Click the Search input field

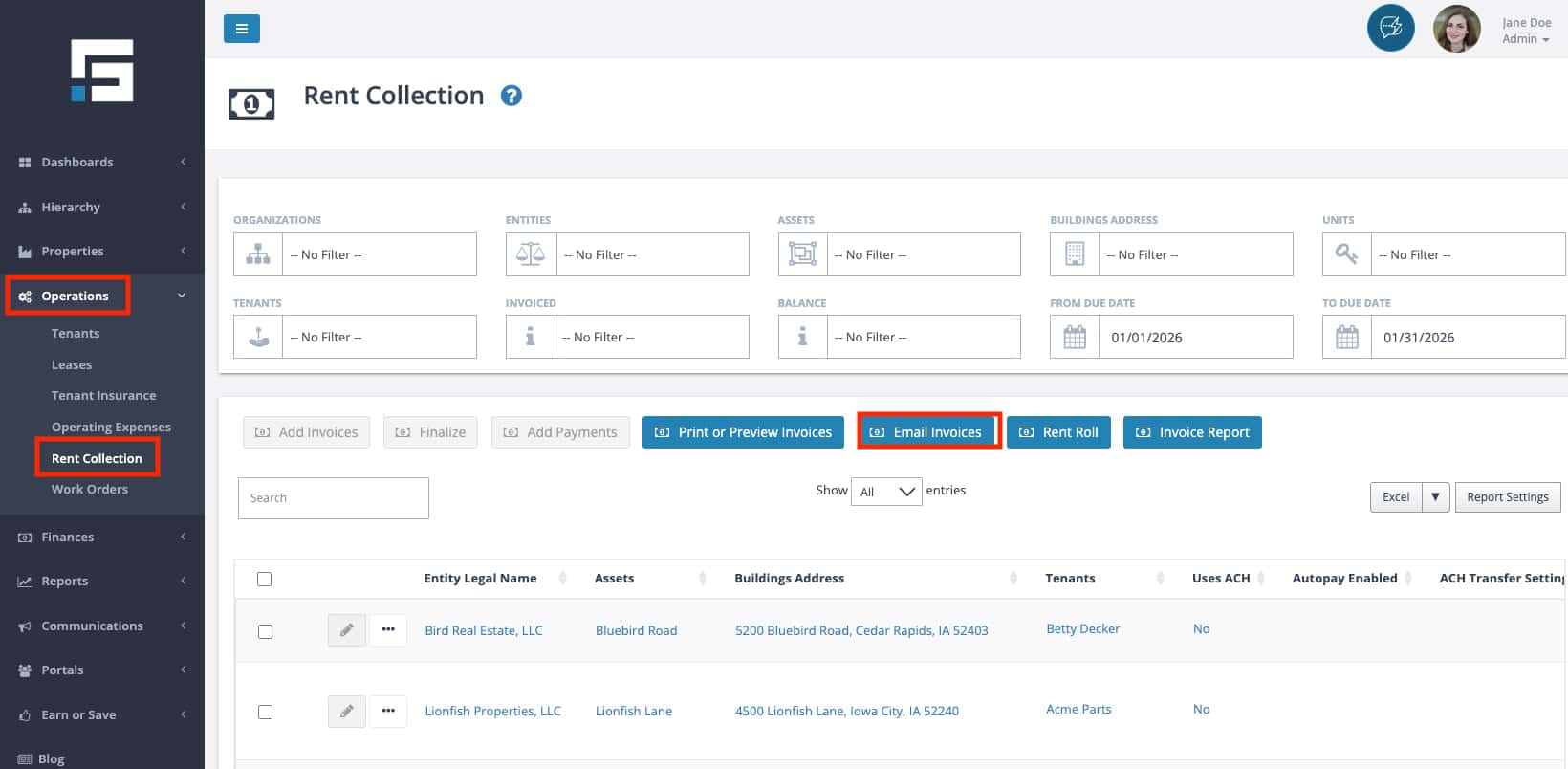tap(333, 498)
